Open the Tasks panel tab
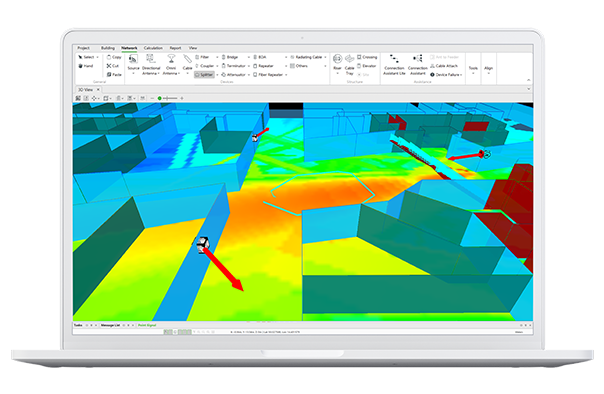This screenshot has width=604, height=394. click(78, 325)
